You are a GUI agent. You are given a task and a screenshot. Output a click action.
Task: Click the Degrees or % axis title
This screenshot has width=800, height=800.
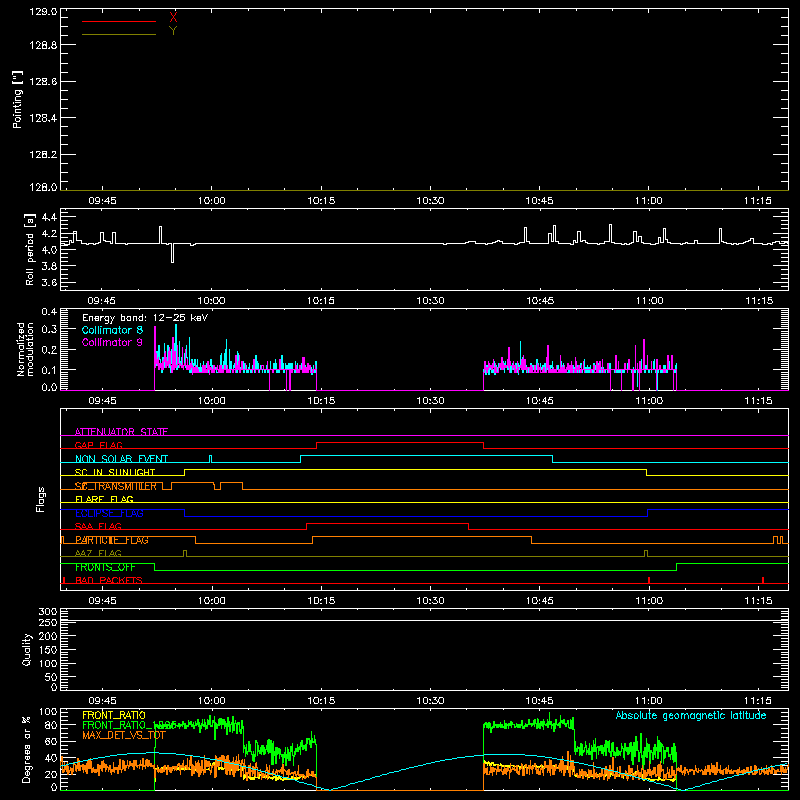[27, 749]
